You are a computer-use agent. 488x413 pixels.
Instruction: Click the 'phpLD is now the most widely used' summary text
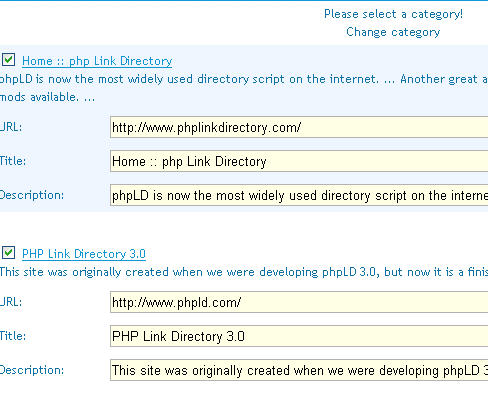244,88
